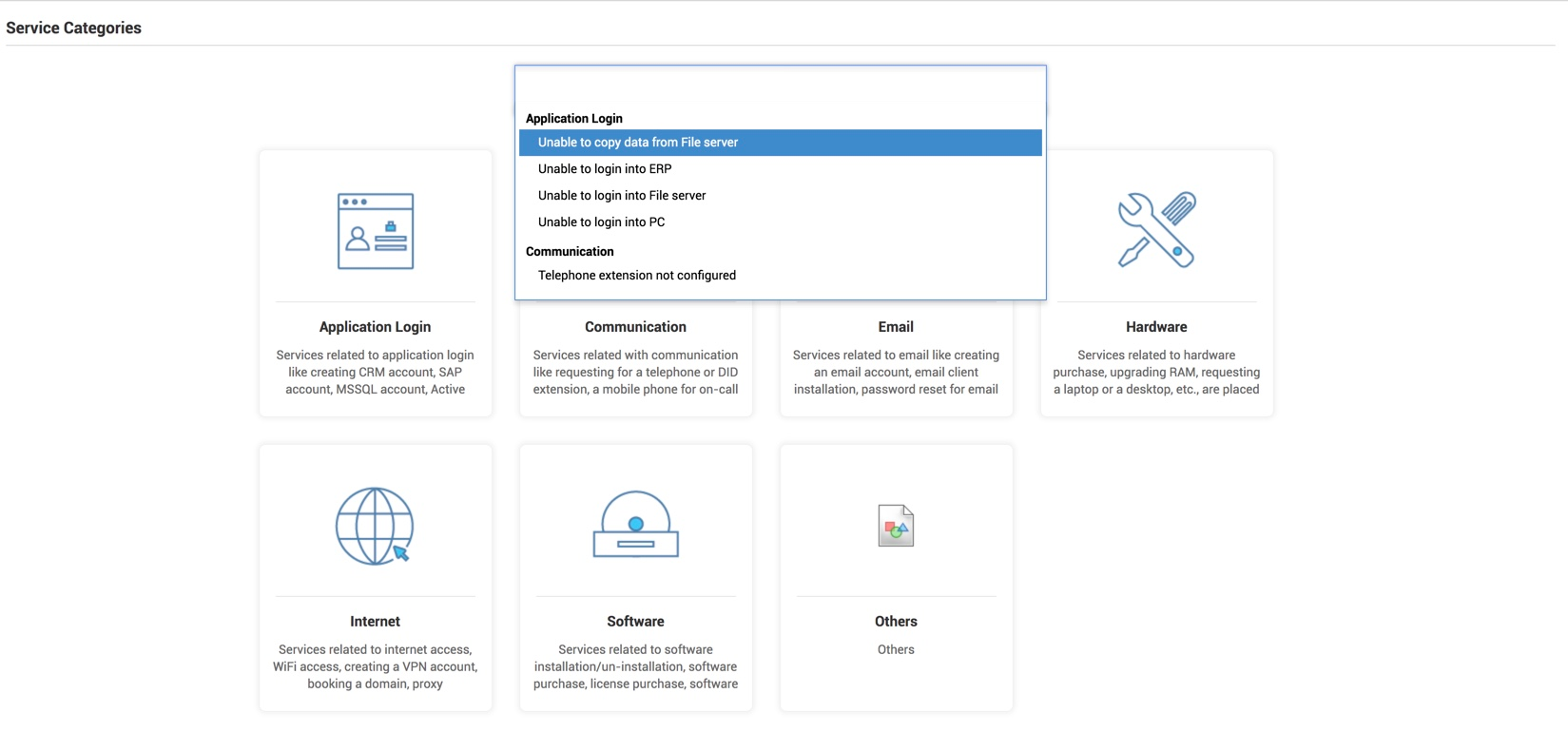Open the Email card title
The image size is (1568, 751).
pos(896,327)
